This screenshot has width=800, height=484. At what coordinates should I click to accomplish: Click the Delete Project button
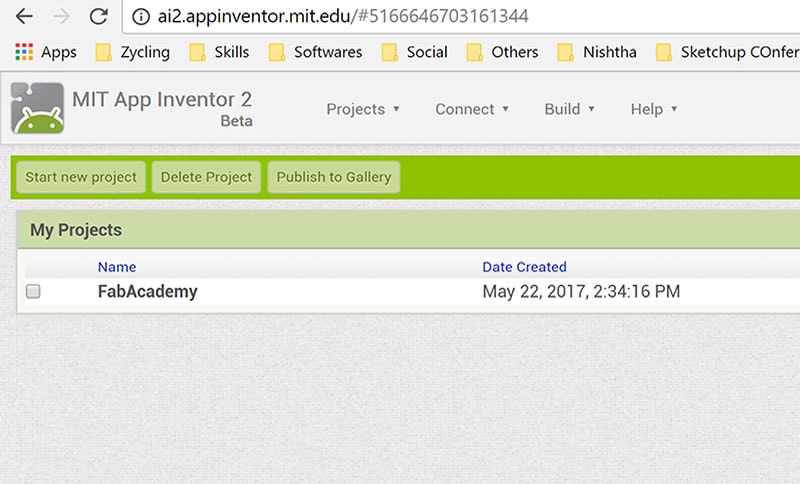point(206,177)
